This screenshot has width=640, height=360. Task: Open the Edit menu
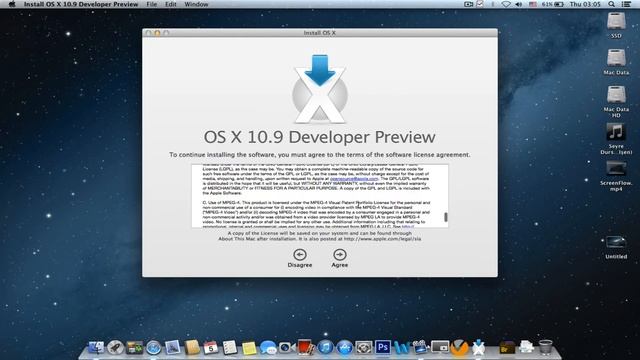click(x=171, y=4)
